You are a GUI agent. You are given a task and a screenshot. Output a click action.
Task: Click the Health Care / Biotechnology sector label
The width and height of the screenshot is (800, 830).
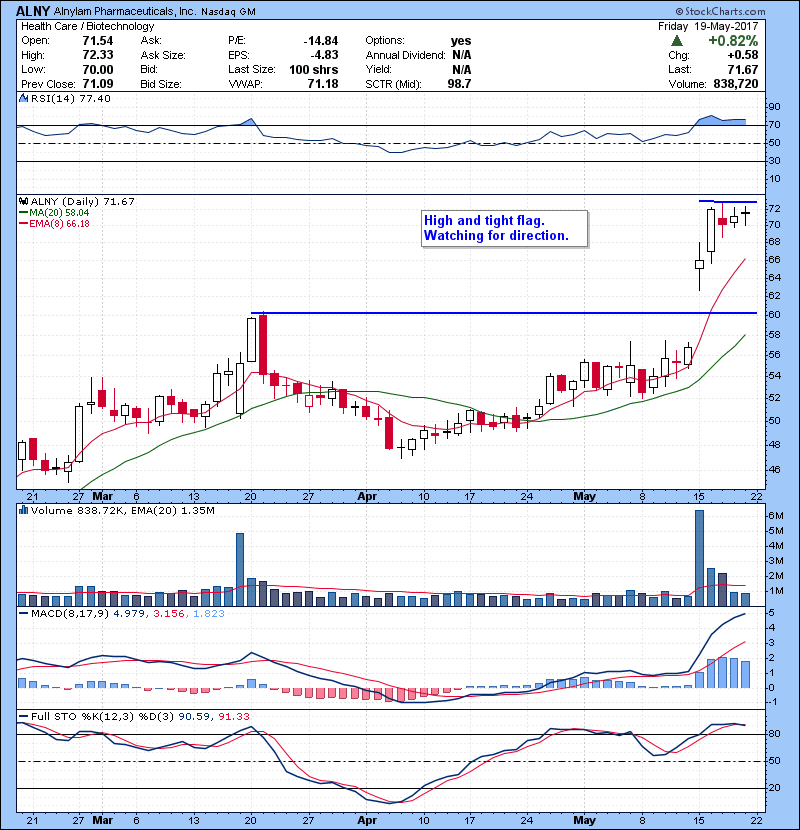pos(87,26)
